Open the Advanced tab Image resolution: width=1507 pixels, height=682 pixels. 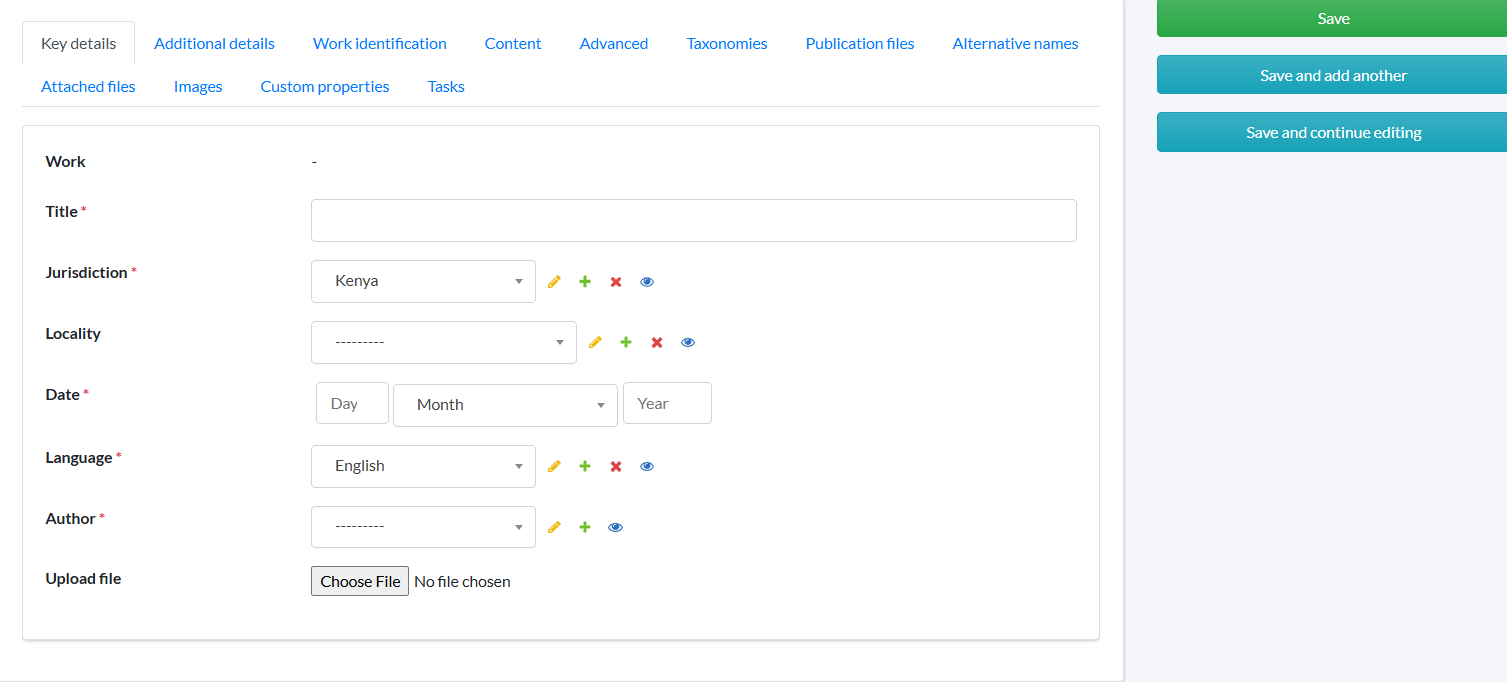(614, 44)
